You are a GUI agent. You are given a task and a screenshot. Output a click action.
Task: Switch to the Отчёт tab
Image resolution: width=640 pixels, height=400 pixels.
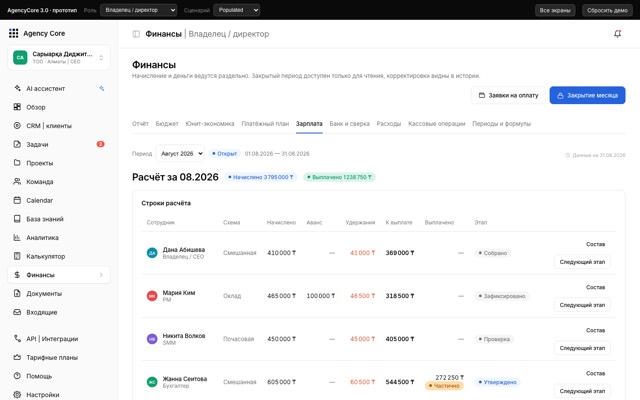pyautogui.click(x=140, y=124)
